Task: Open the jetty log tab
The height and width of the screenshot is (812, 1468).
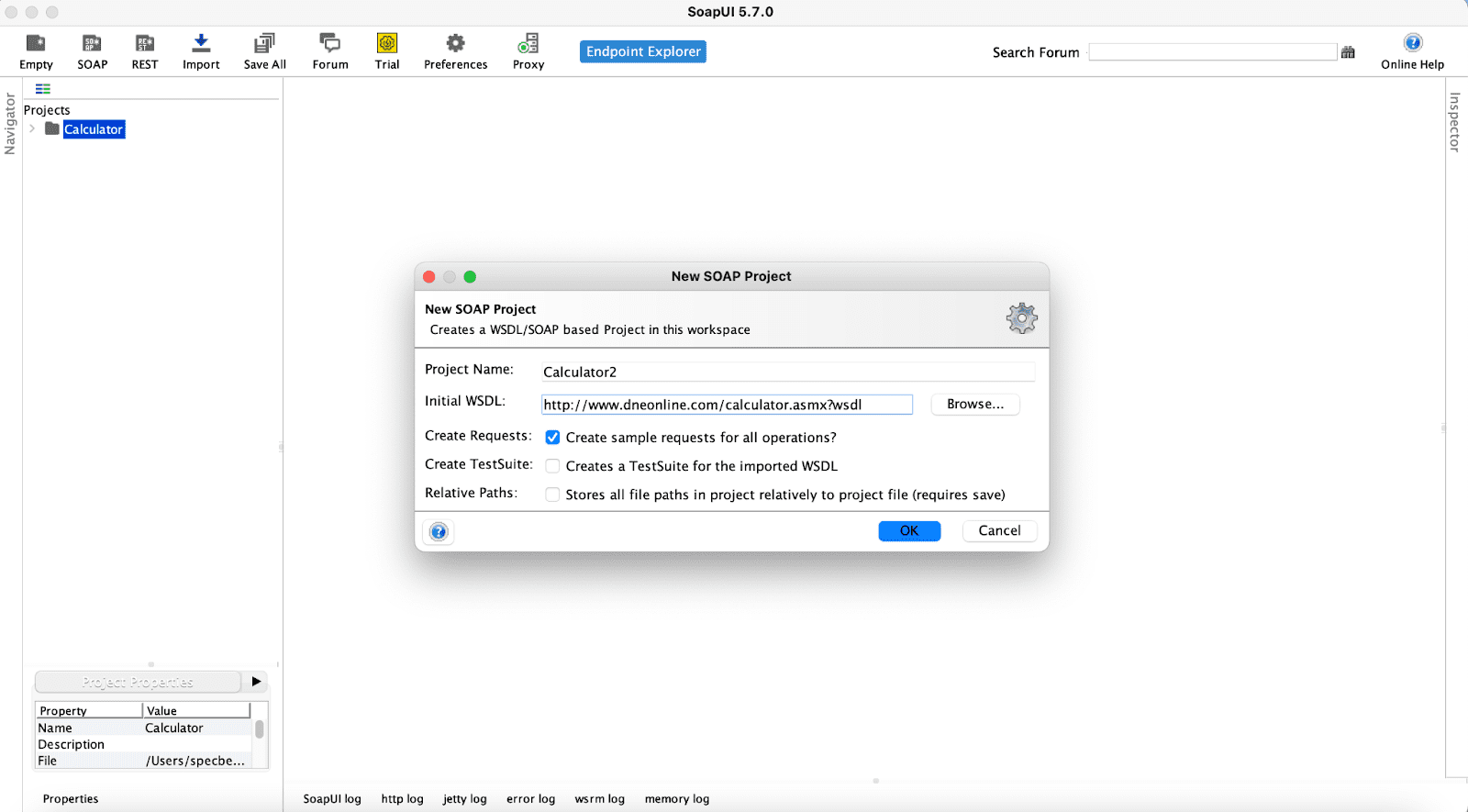Action: pos(465,799)
